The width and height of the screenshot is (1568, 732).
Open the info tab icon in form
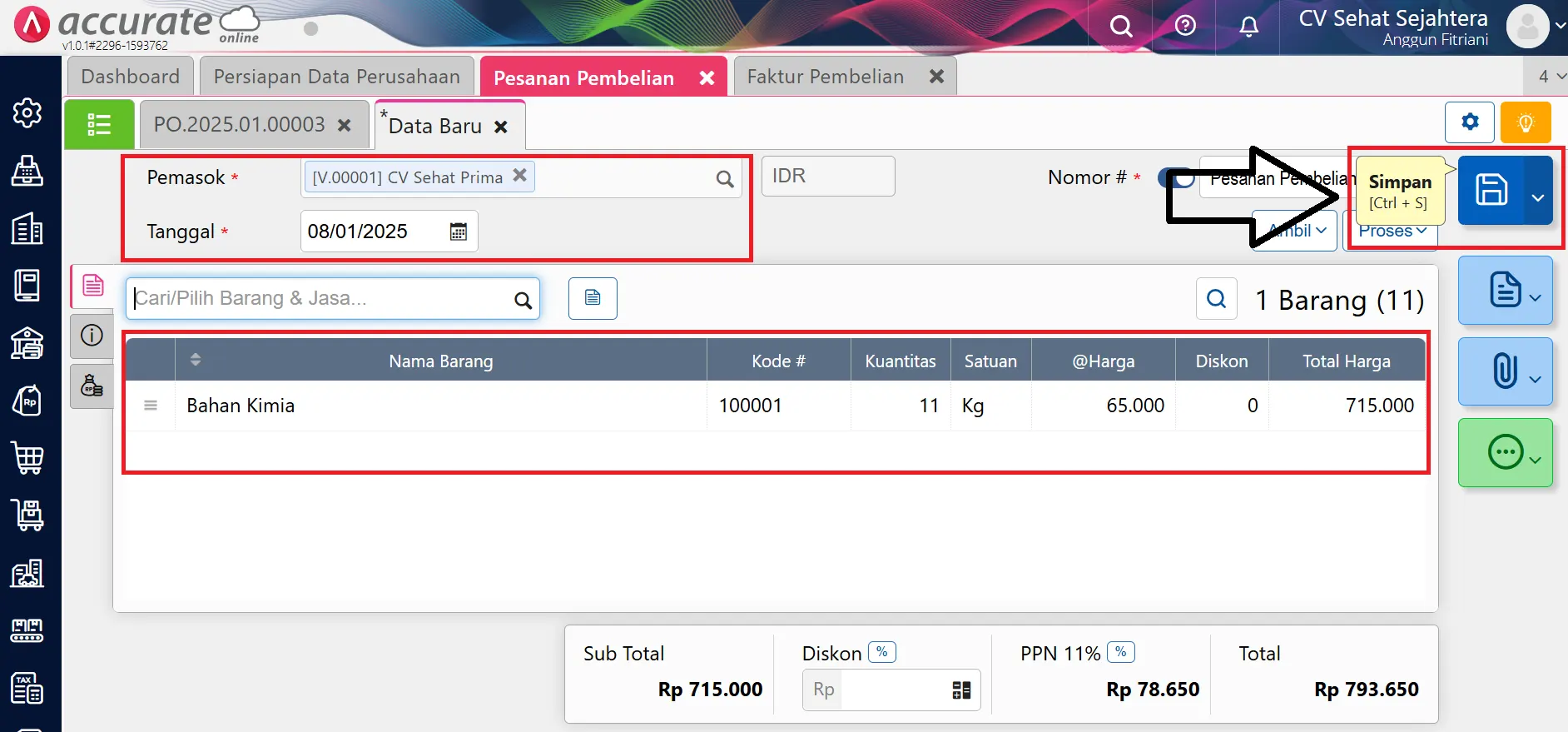pos(92,336)
